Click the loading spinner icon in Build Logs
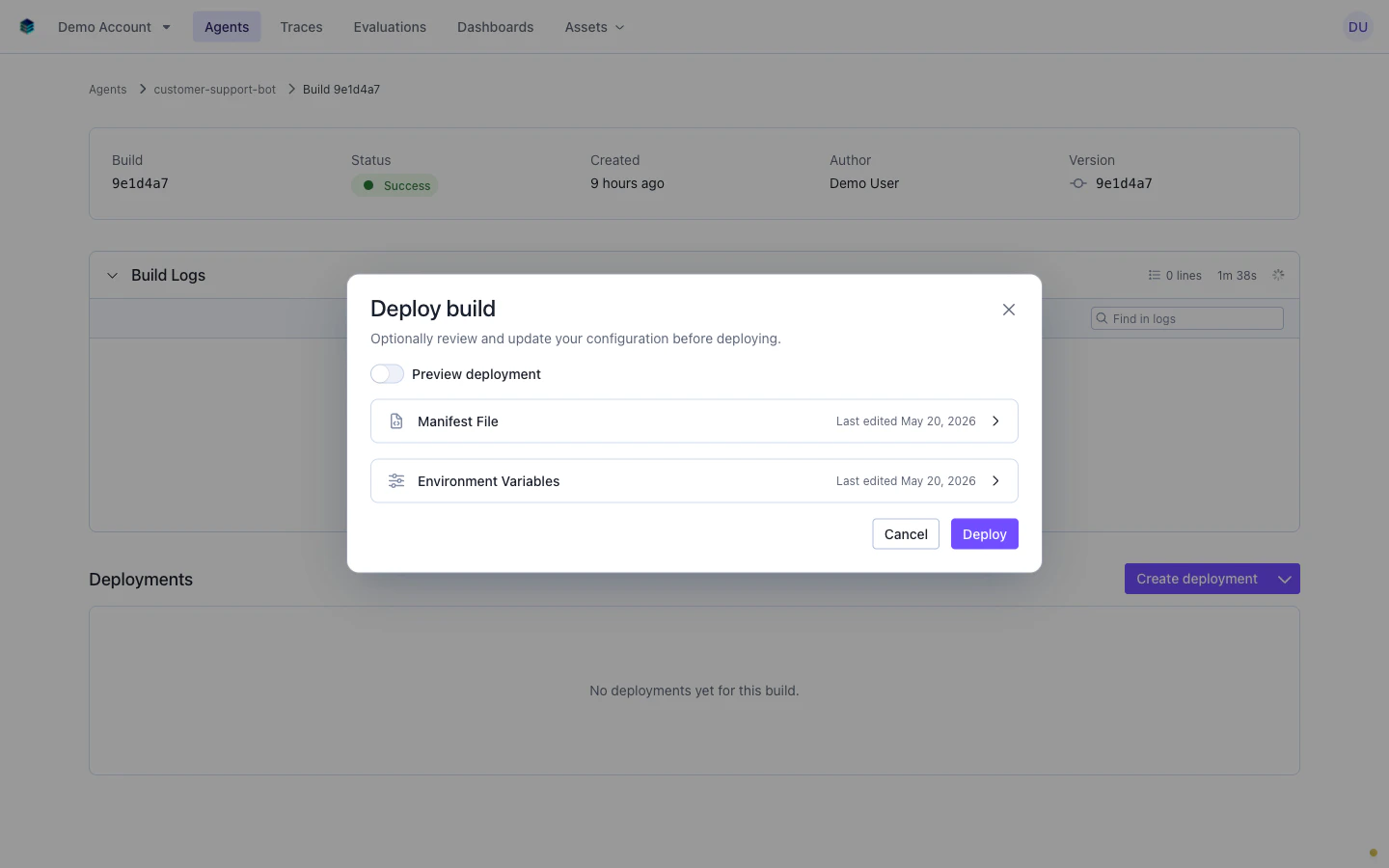This screenshot has height=868, width=1389. tap(1278, 275)
